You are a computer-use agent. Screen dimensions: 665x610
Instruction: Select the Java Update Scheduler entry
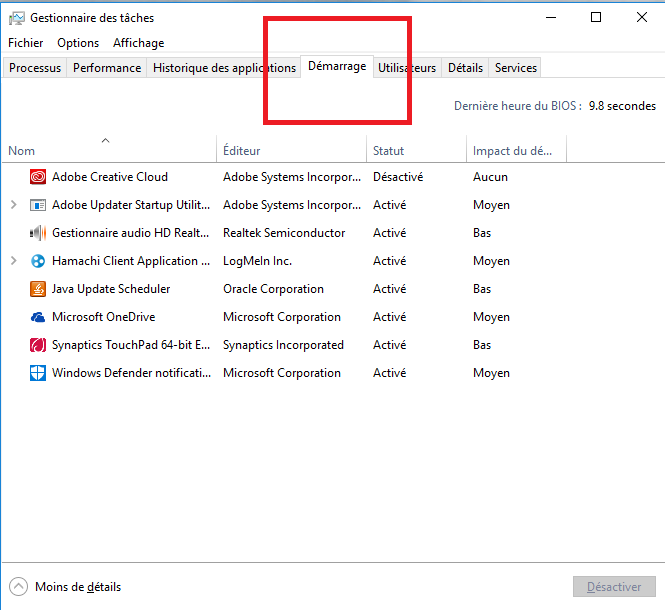coord(111,289)
